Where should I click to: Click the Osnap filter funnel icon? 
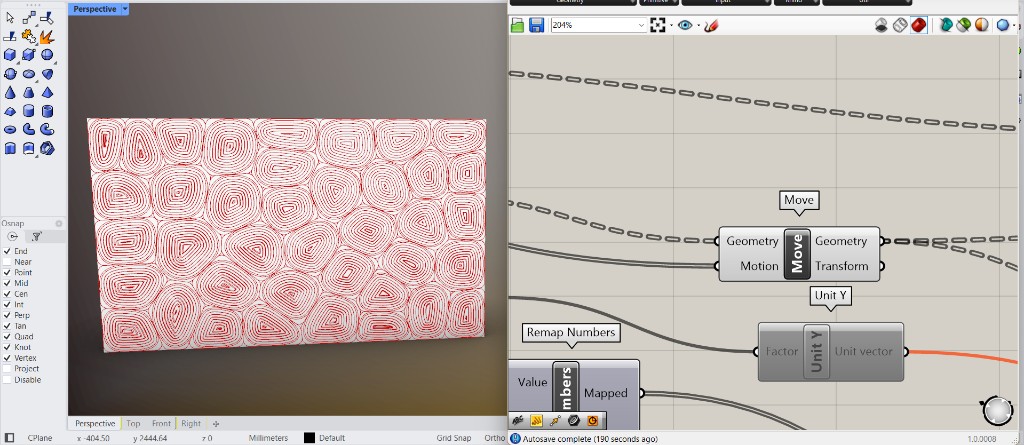point(37,237)
